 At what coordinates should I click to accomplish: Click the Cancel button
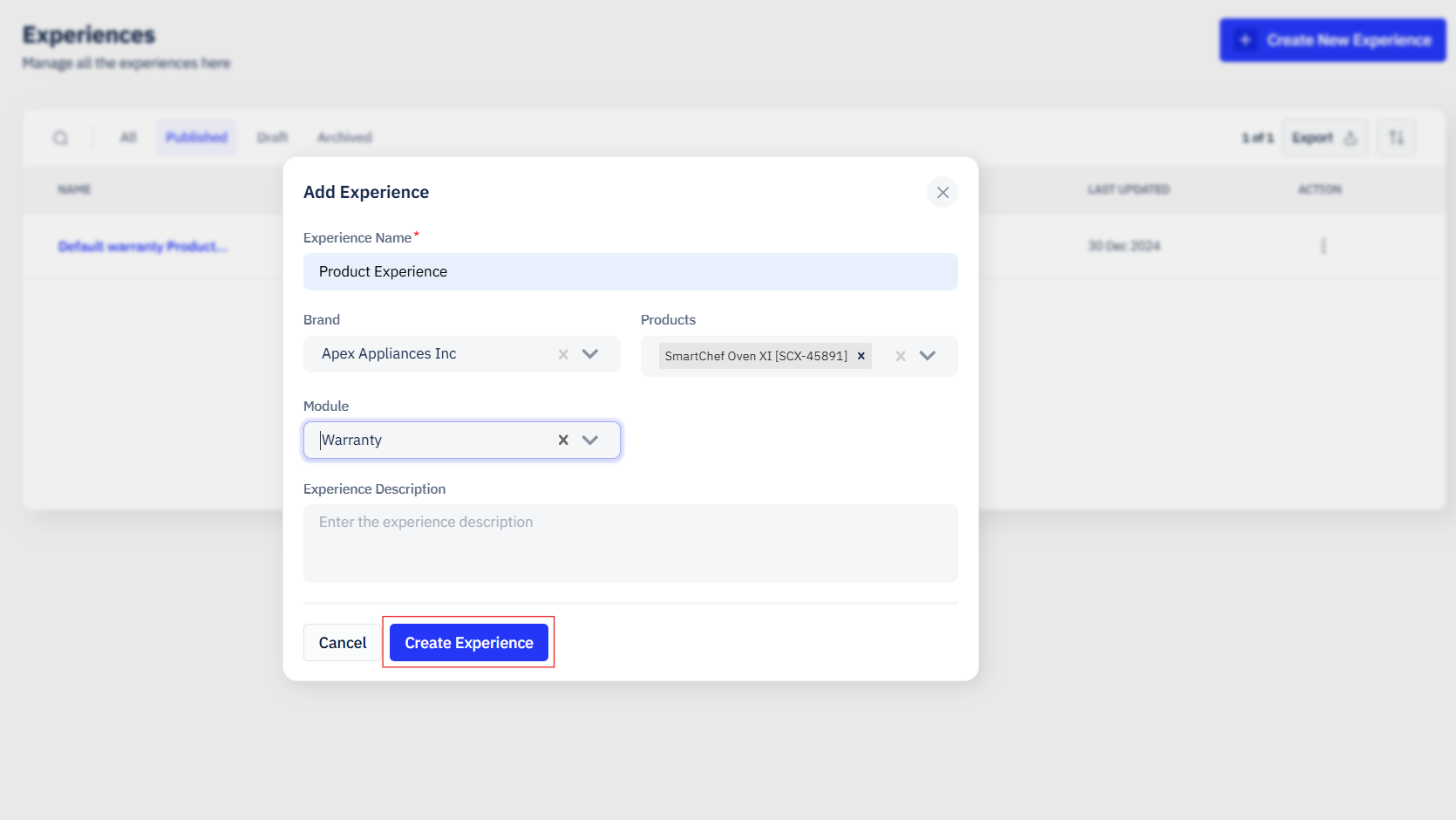[x=342, y=643]
